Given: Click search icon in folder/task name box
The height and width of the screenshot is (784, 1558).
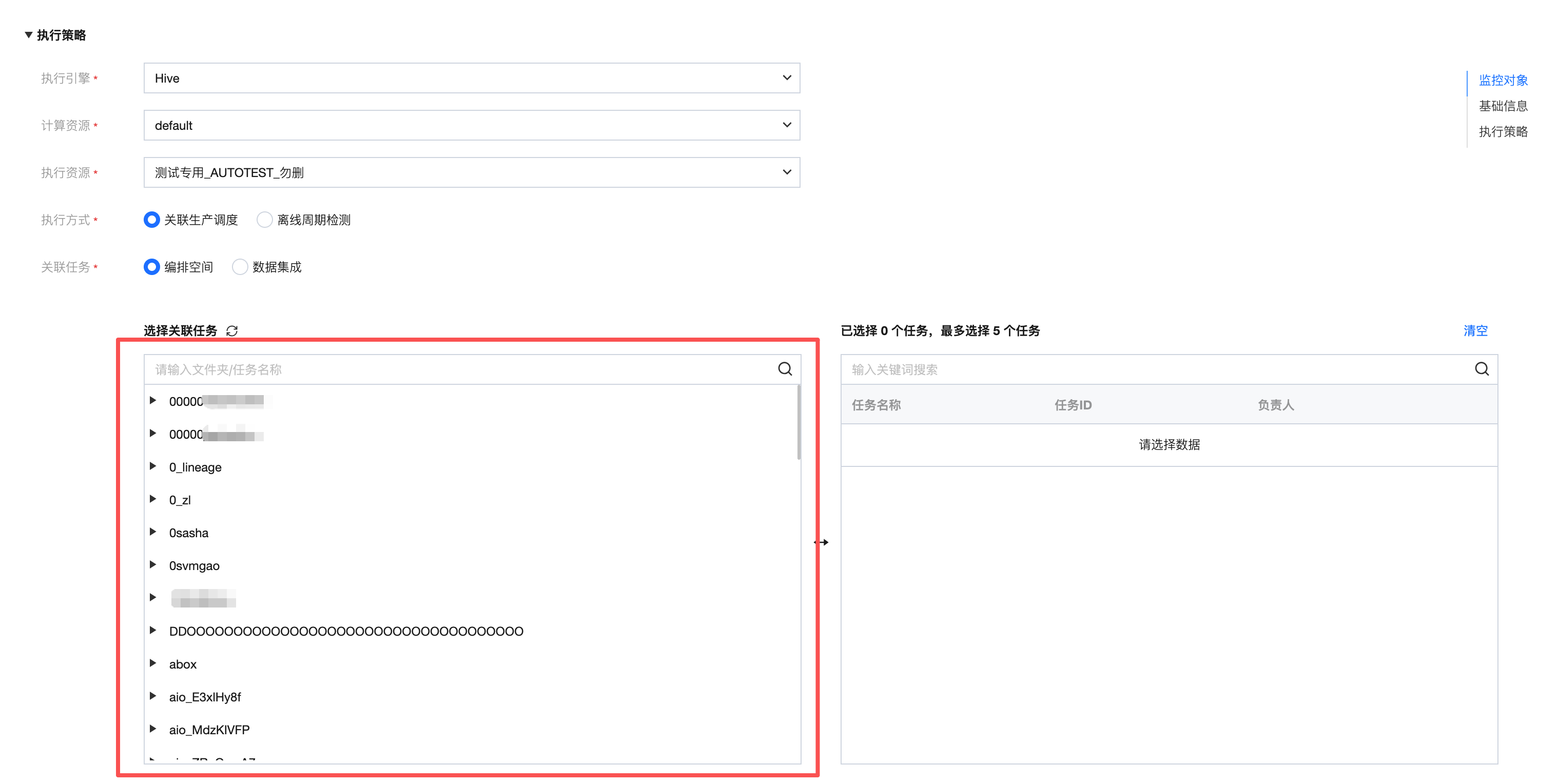Looking at the screenshot, I should coord(785,369).
